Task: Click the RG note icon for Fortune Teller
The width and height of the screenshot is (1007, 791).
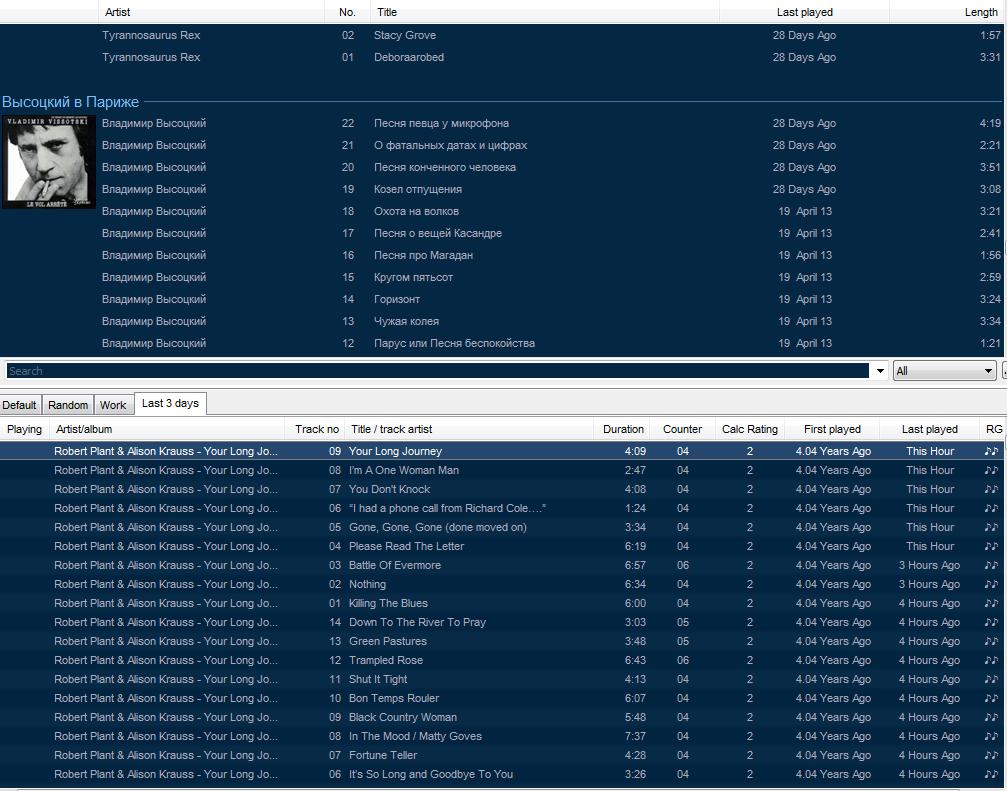Action: (991, 755)
